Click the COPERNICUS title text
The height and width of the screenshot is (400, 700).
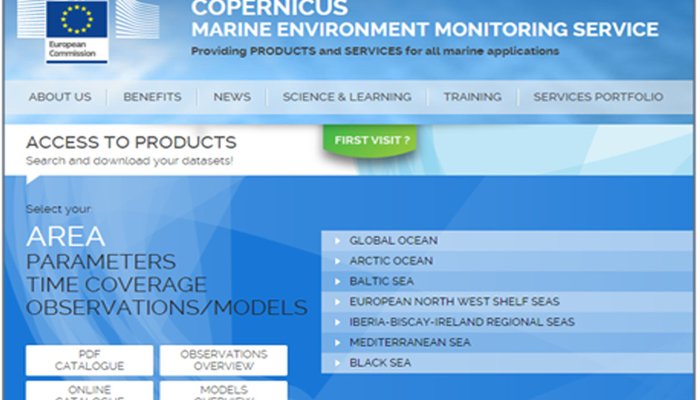coord(270,8)
